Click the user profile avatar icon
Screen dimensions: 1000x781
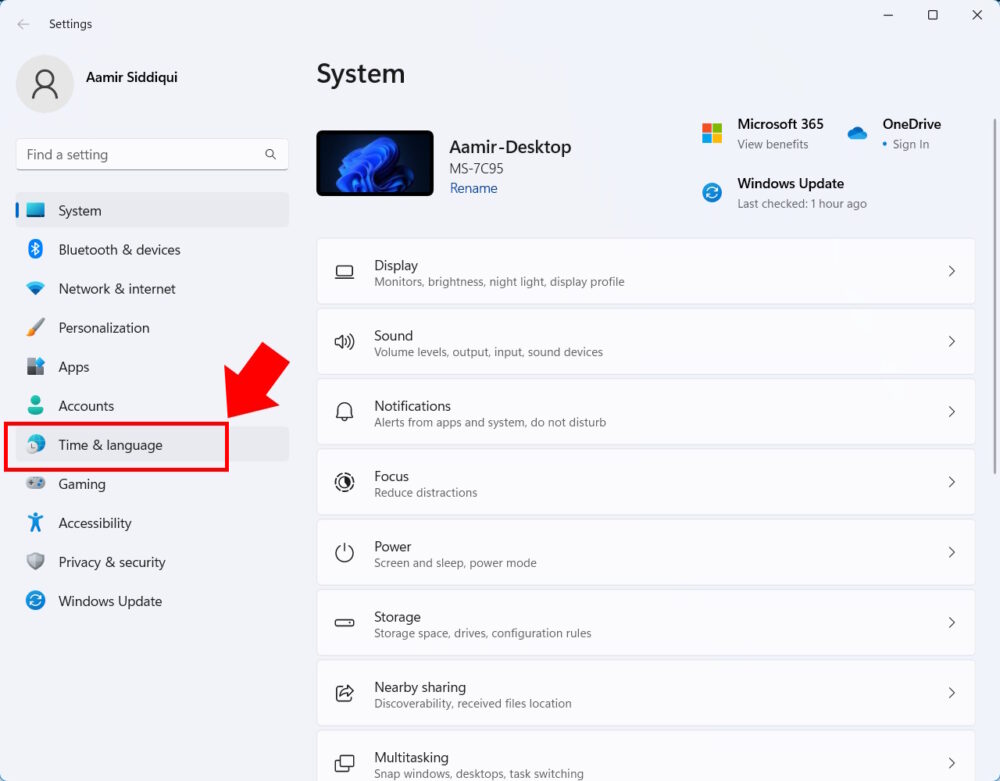point(45,84)
